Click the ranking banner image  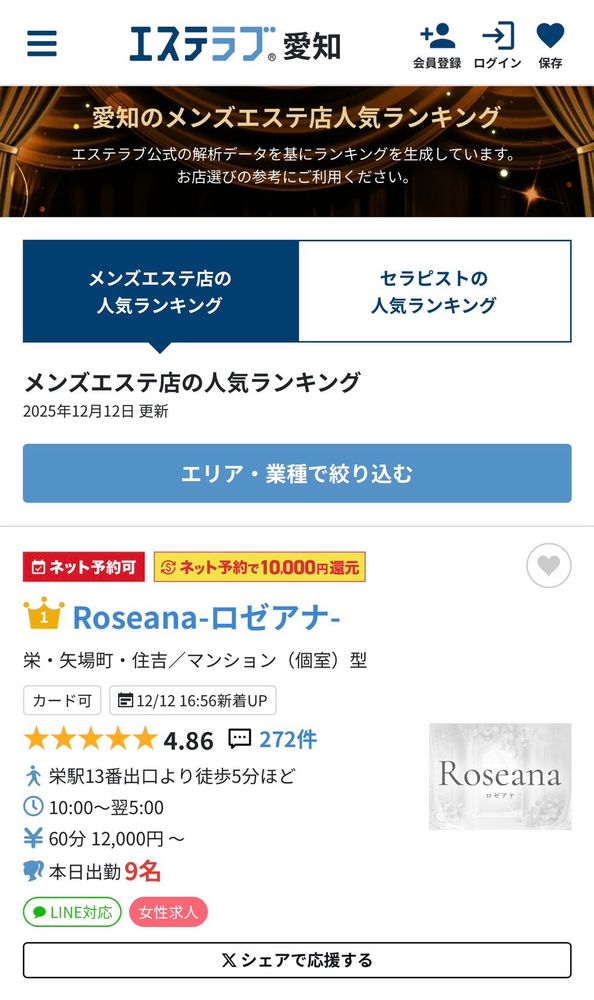point(297,152)
